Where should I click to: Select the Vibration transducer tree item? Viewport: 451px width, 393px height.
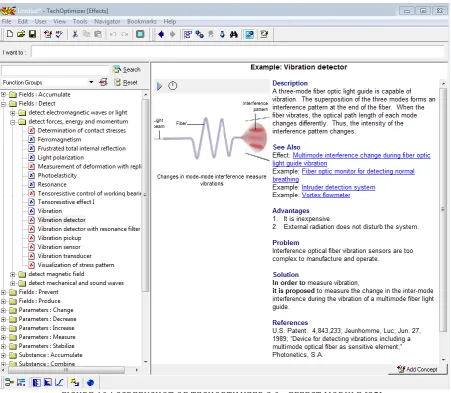(x=64, y=256)
